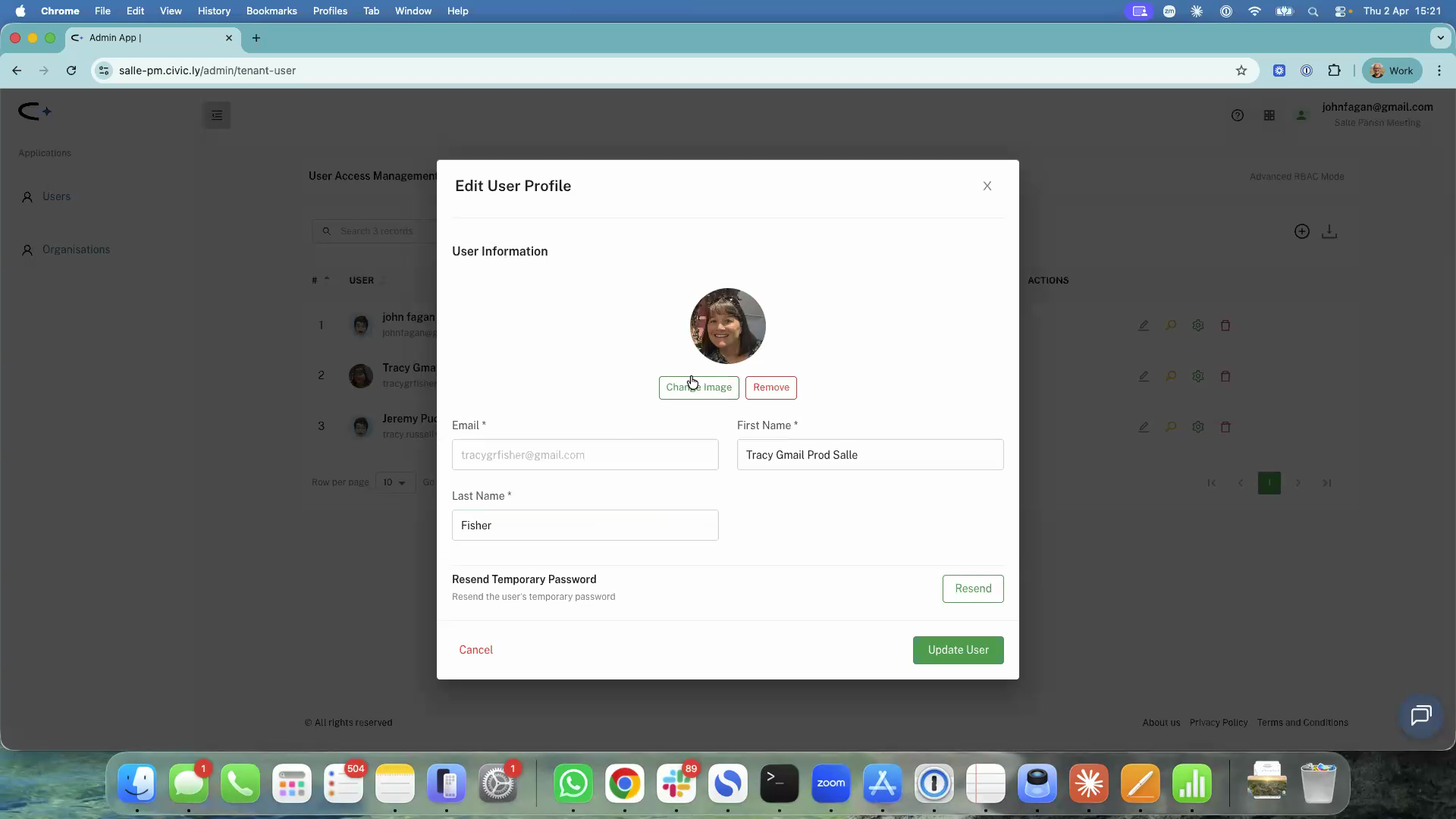
Task: Open settings gear on Jeremy's row
Action: (1198, 426)
